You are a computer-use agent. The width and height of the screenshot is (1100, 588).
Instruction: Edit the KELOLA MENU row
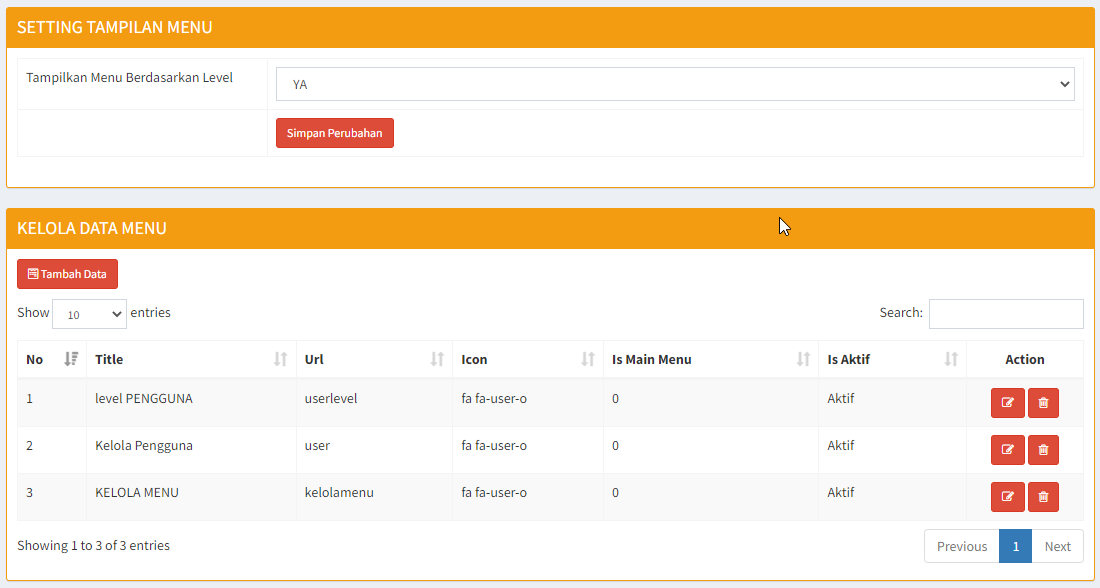pos(1007,497)
